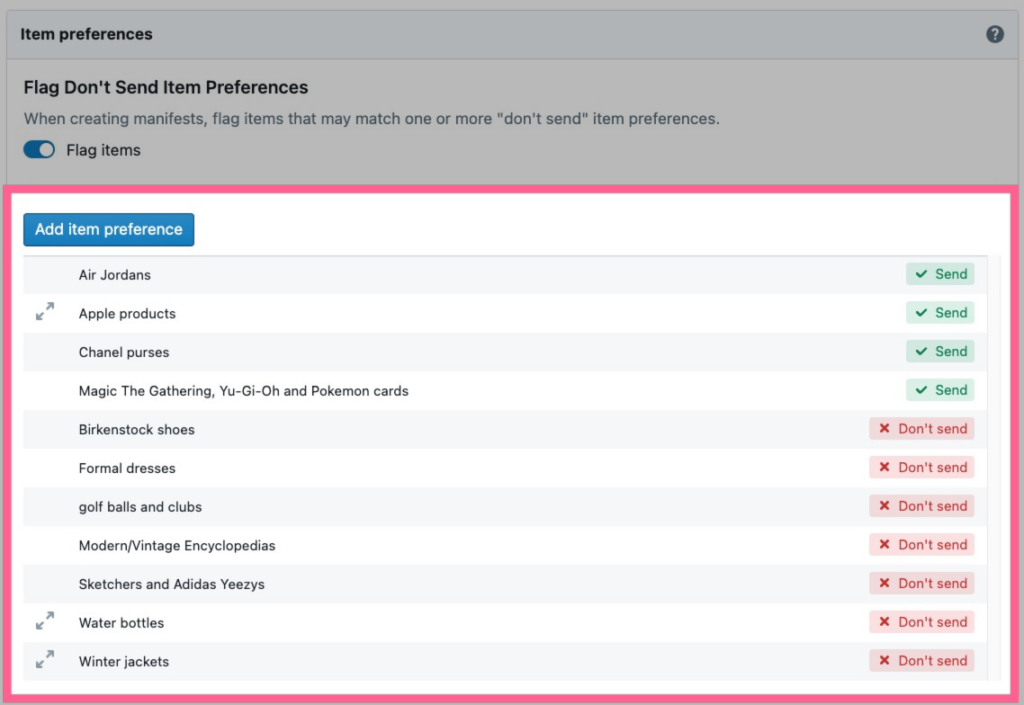This screenshot has width=1024, height=705.
Task: Click Don't send badge for Birkenstock shoes
Action: [921, 429]
